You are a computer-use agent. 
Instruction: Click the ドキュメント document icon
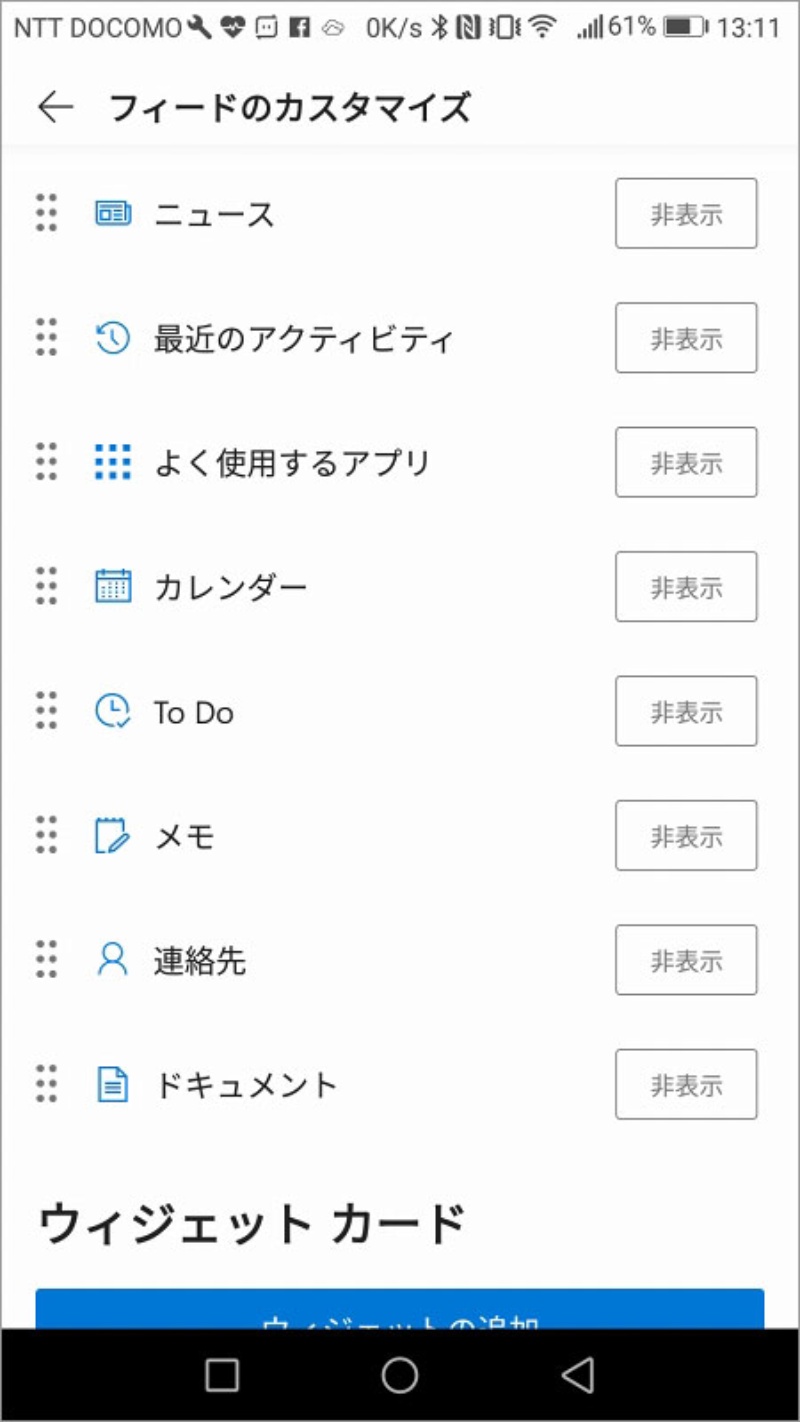(113, 1084)
